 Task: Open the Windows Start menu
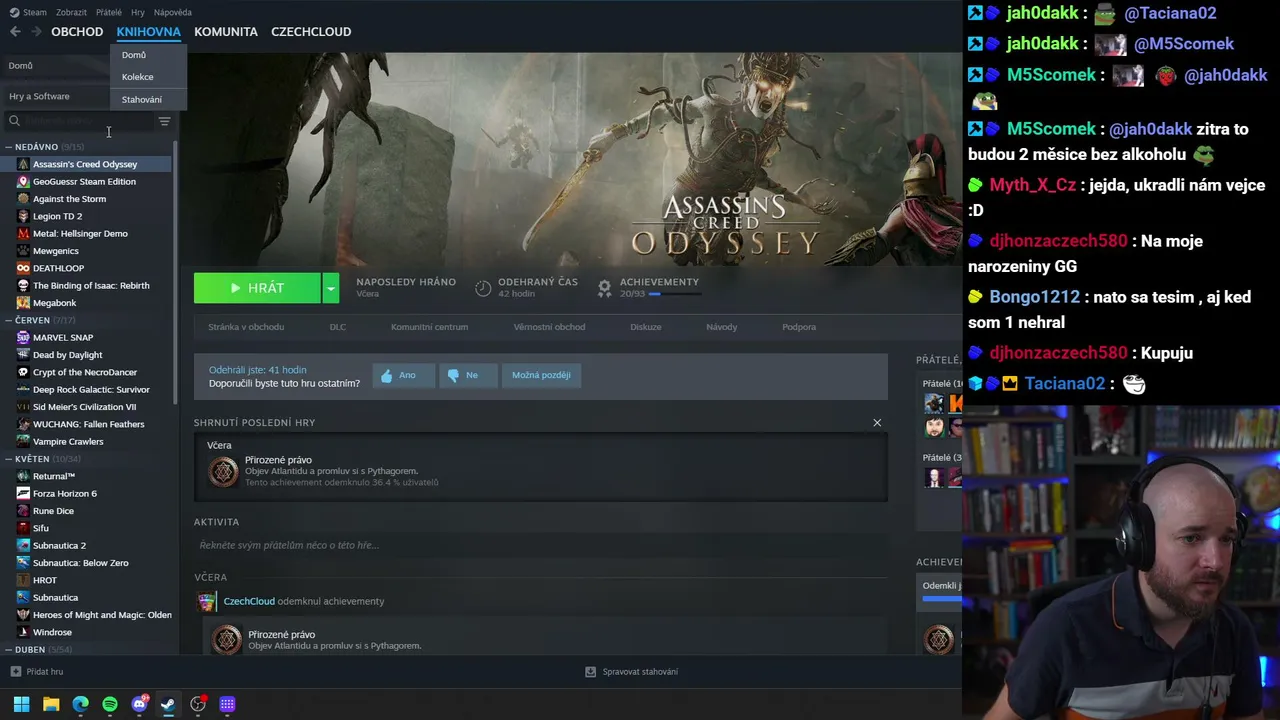21,704
